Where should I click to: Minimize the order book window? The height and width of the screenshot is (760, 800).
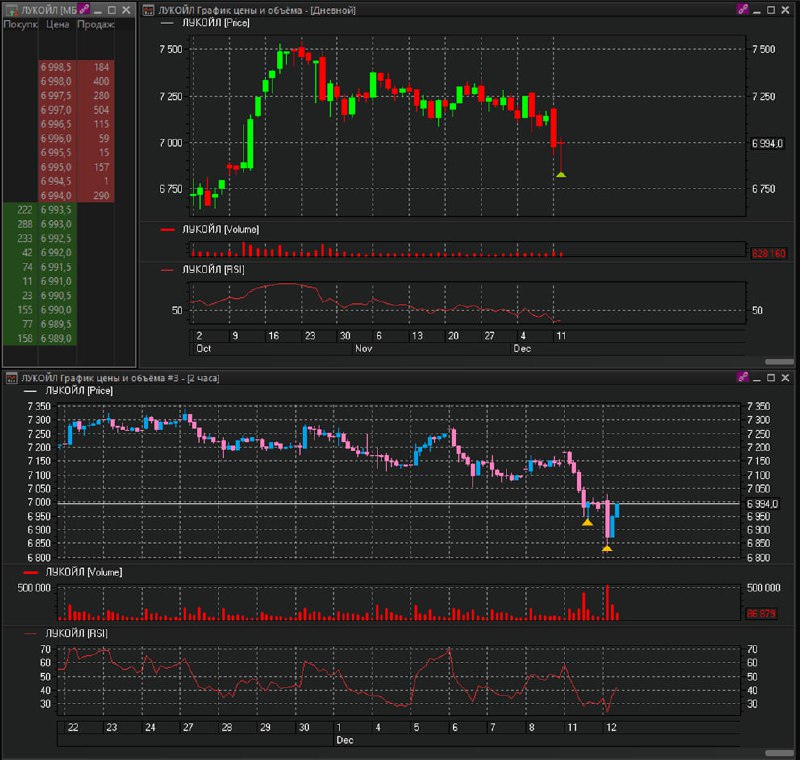pyautogui.click(x=98, y=10)
